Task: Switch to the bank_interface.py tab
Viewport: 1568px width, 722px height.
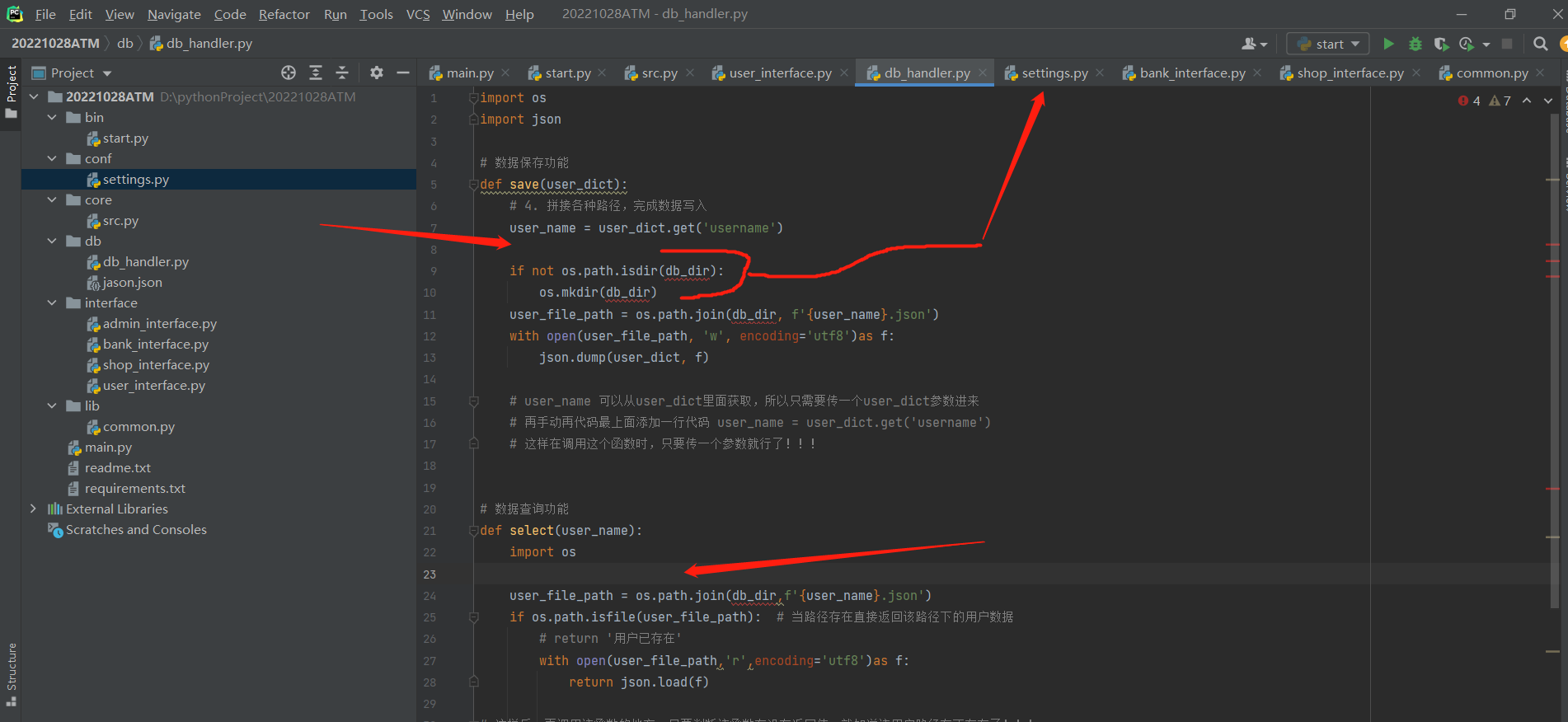Action: (1192, 73)
